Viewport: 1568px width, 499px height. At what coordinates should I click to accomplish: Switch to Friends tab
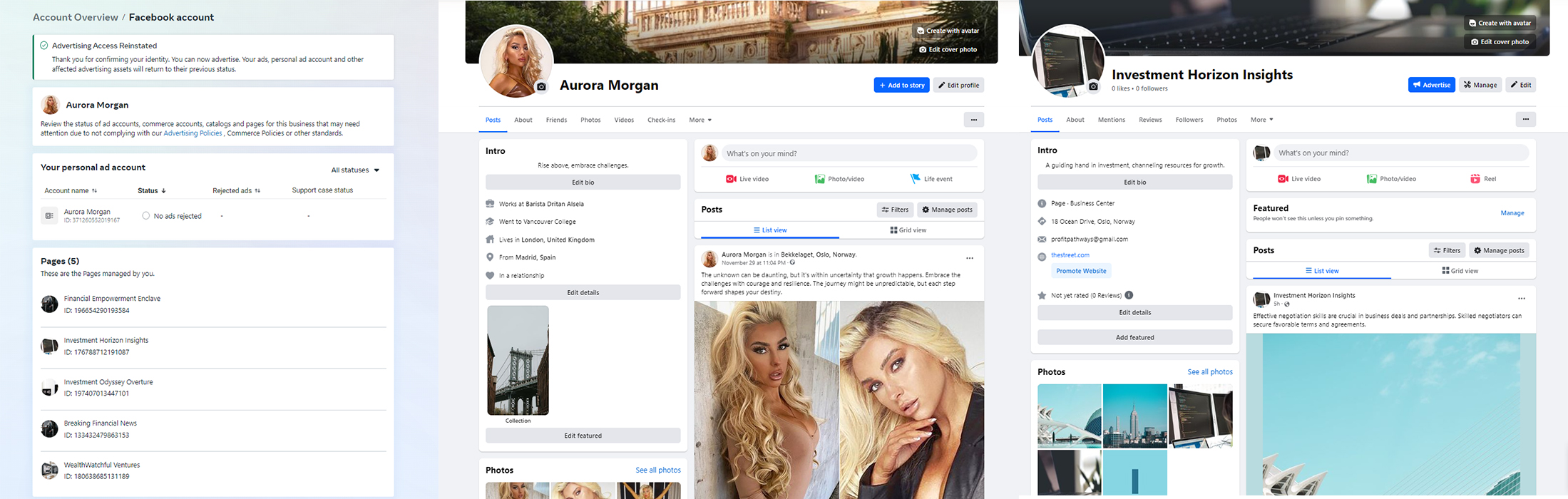tap(556, 120)
